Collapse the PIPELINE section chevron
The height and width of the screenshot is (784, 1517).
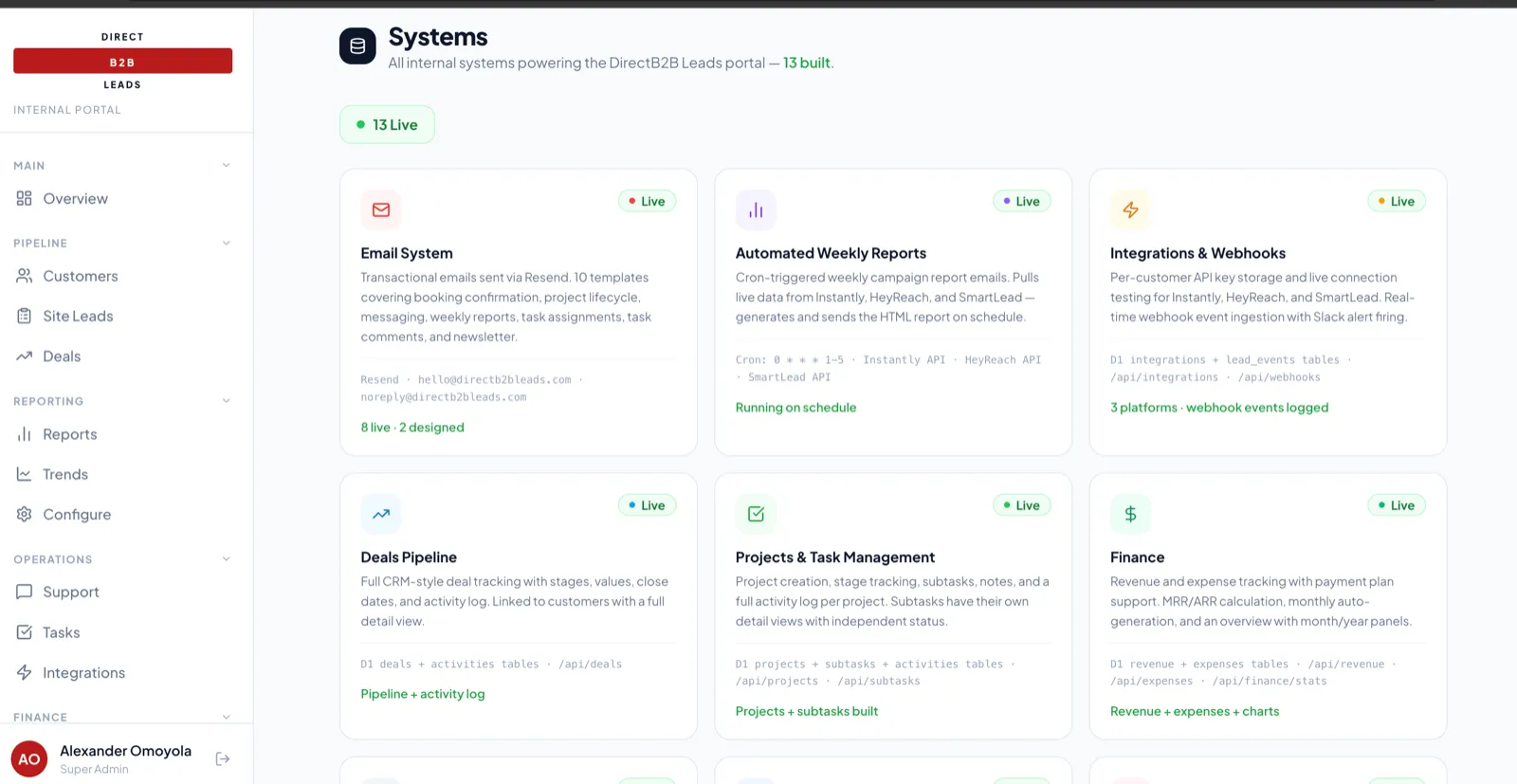[227, 243]
